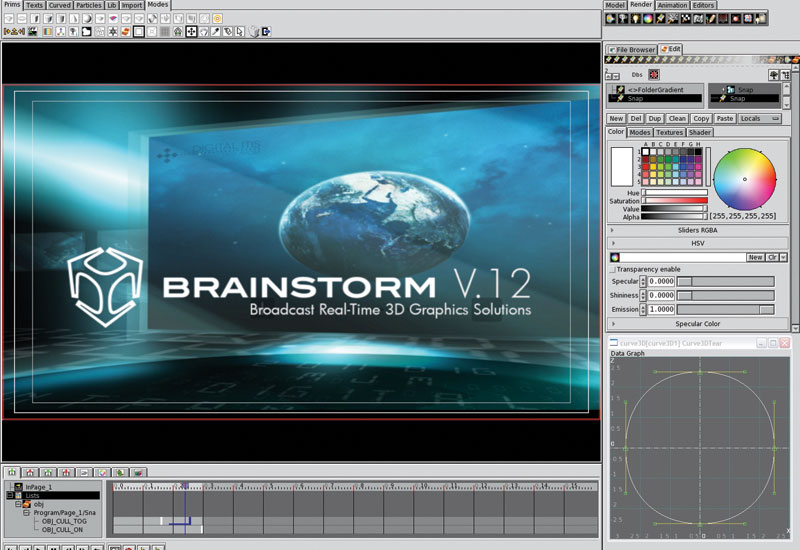Screen dimensions: 800x550
Task: Click the red sphere render icon
Action: pos(736,19)
